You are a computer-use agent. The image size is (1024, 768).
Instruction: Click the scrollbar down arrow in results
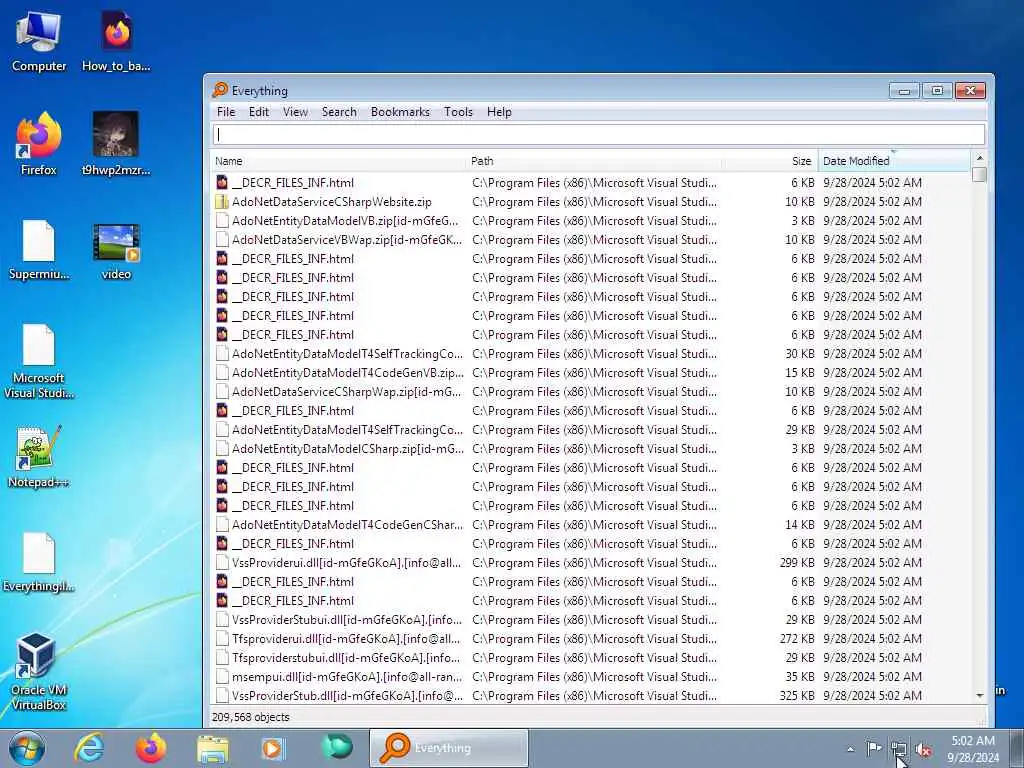click(x=979, y=696)
